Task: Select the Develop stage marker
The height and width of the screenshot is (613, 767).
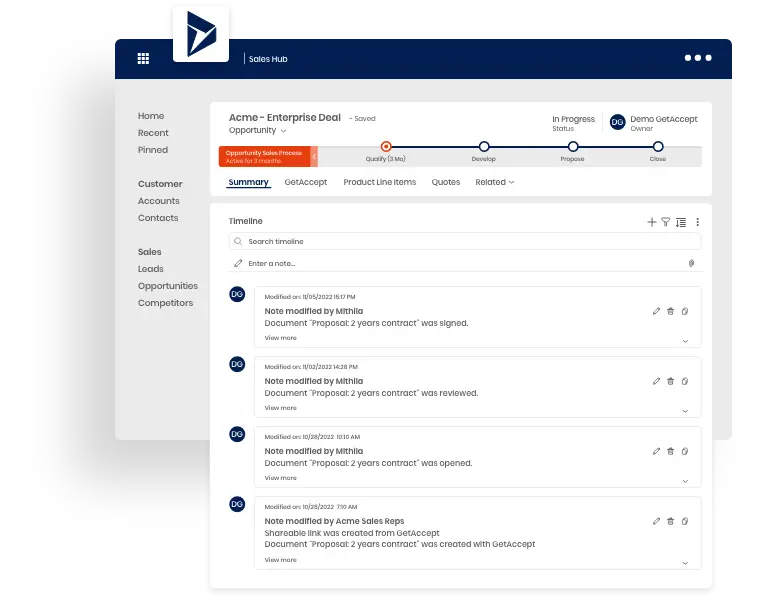Action: pyautogui.click(x=484, y=146)
